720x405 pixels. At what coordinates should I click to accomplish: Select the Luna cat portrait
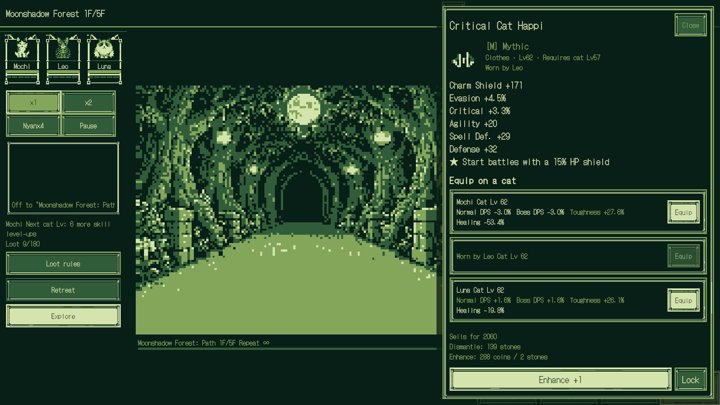click(x=104, y=59)
